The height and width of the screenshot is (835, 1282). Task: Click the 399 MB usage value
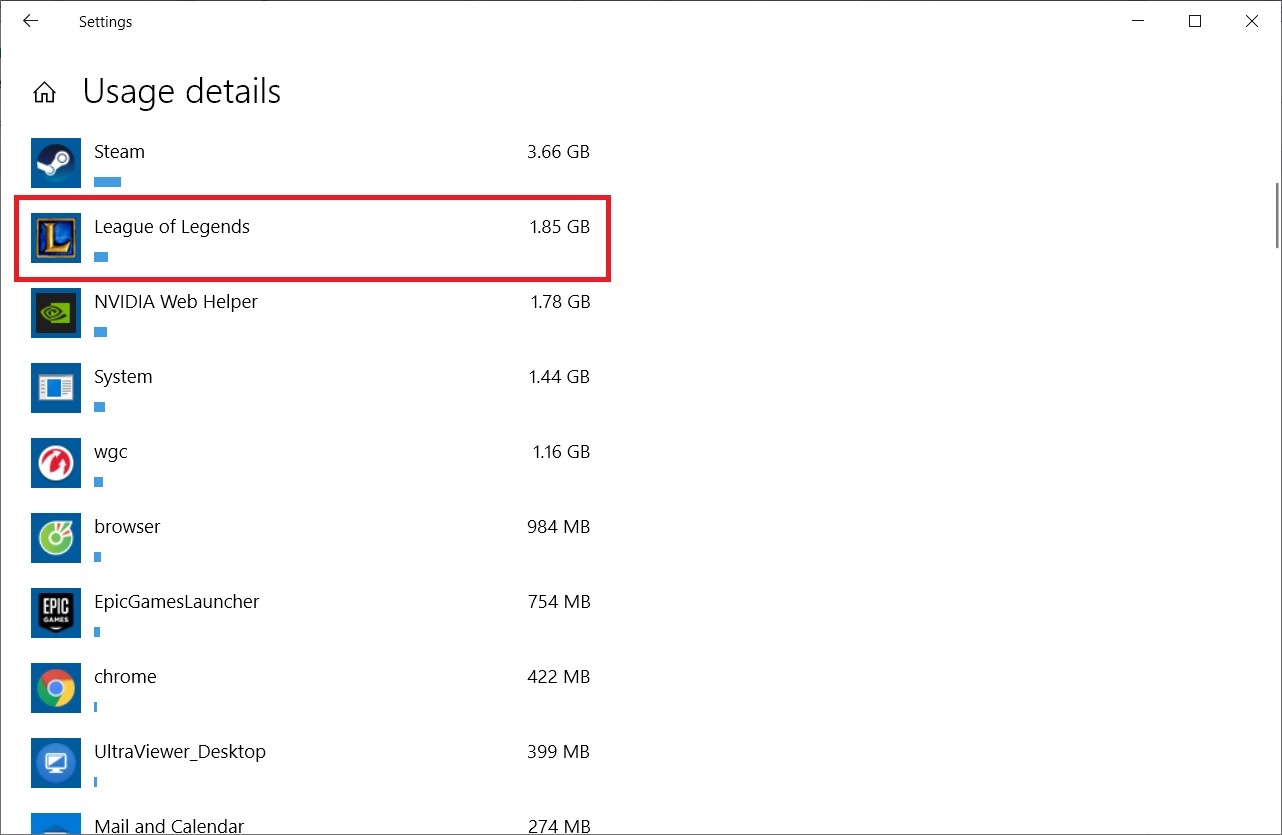pyautogui.click(x=559, y=752)
